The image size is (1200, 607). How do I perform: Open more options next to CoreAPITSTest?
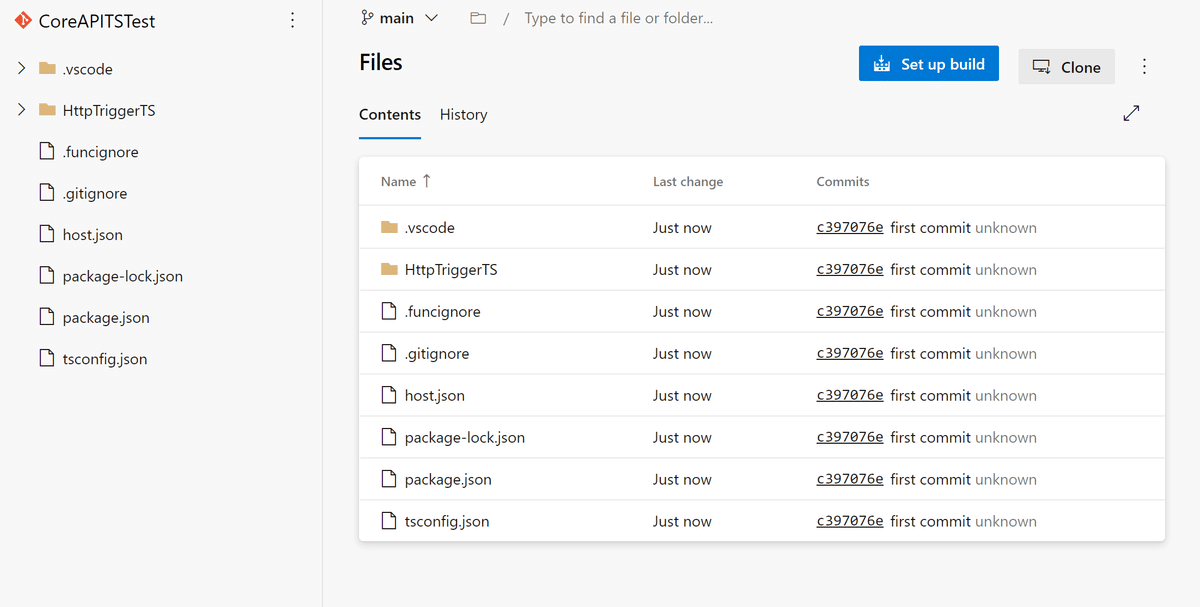point(292,20)
